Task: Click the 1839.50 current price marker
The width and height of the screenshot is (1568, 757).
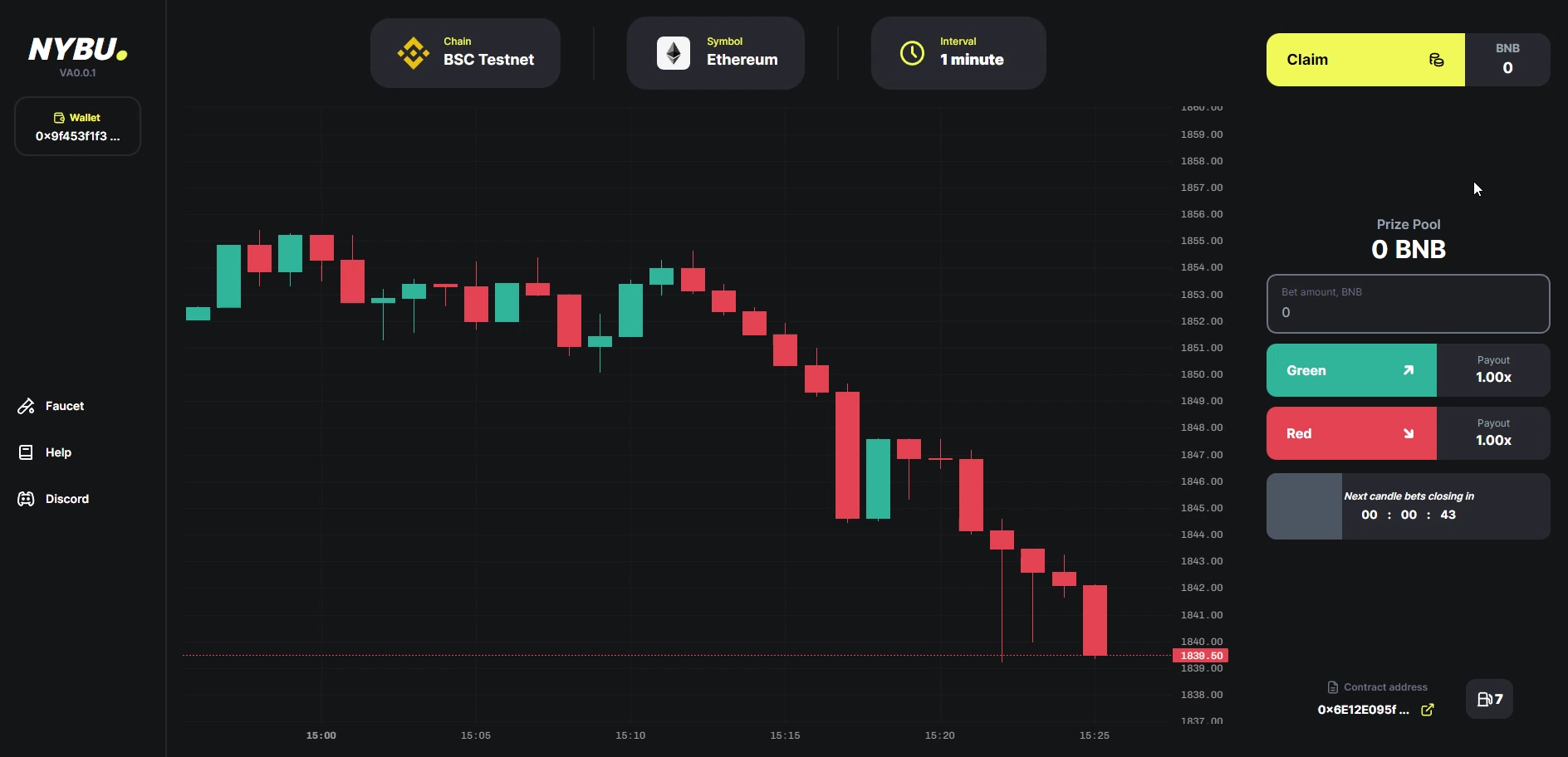Action: 1200,656
